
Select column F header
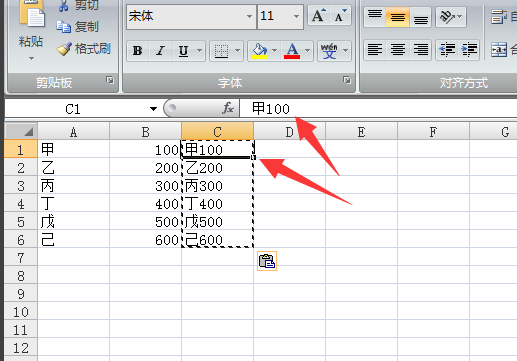433,132
